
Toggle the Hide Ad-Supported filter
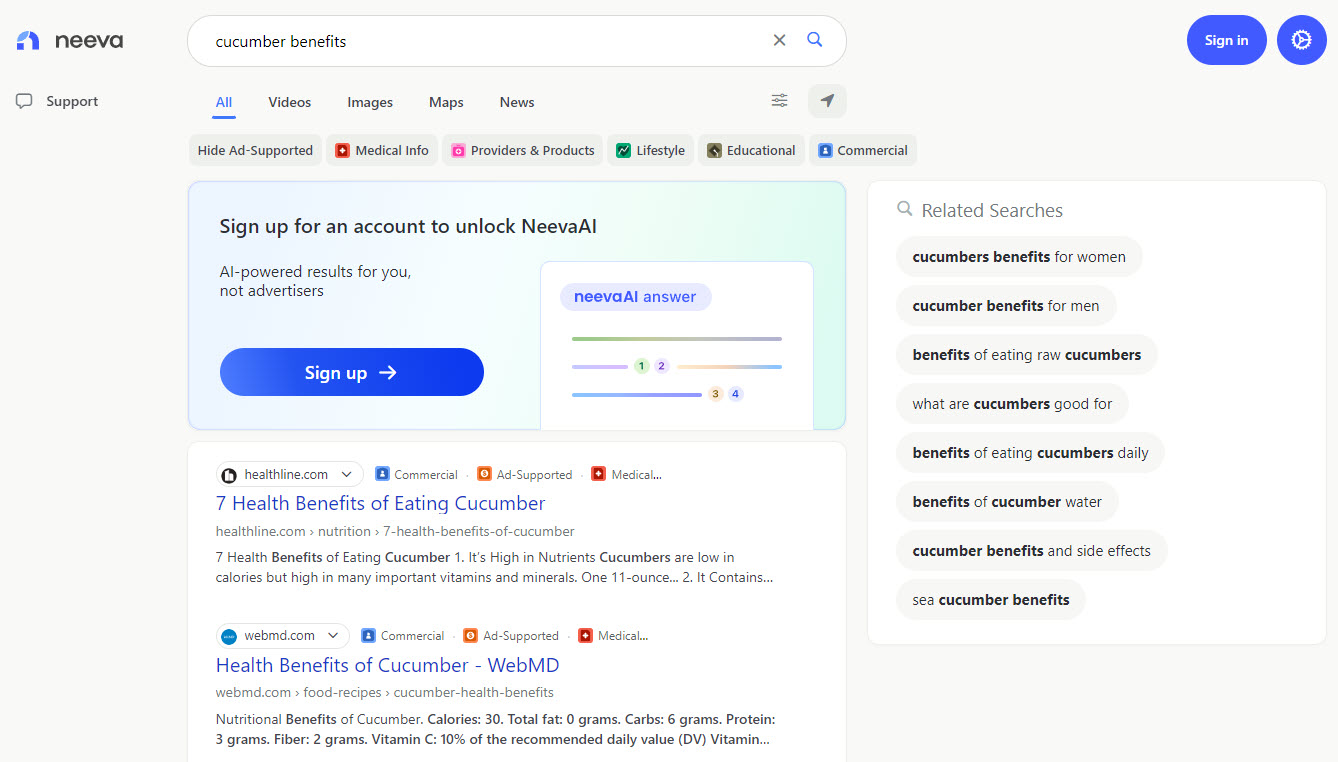point(255,150)
